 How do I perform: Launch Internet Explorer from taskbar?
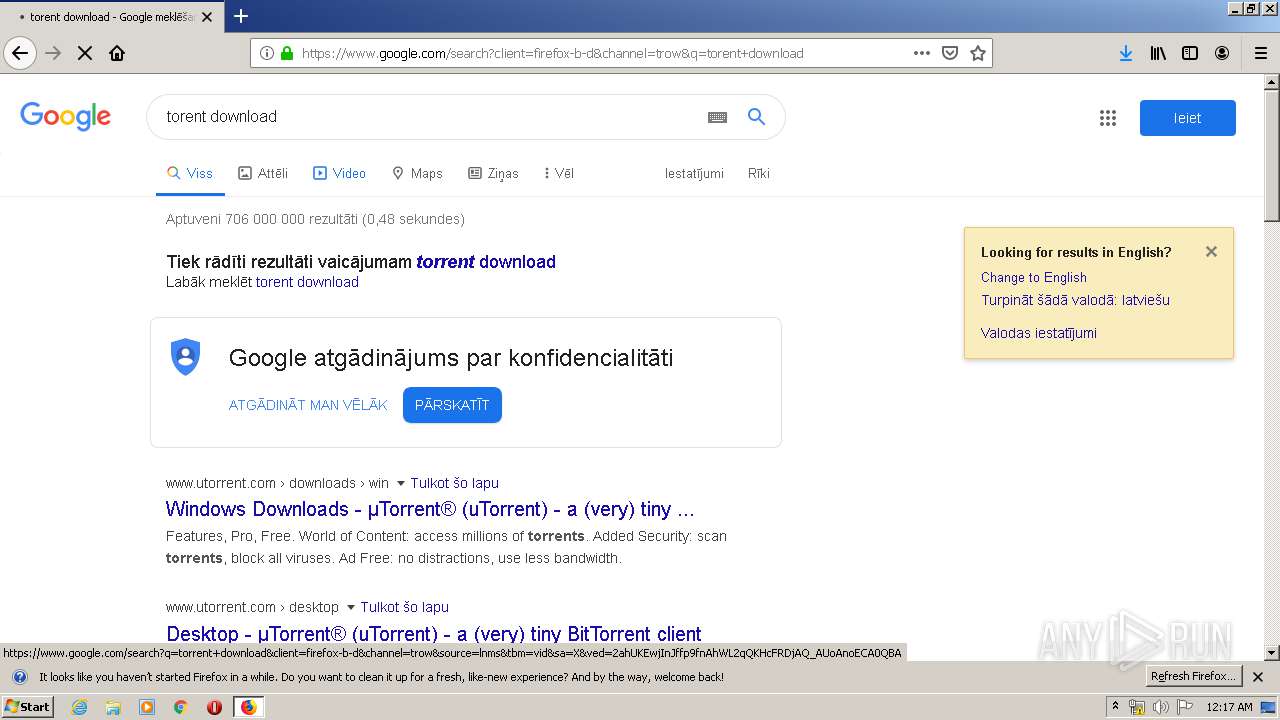[x=80, y=707]
